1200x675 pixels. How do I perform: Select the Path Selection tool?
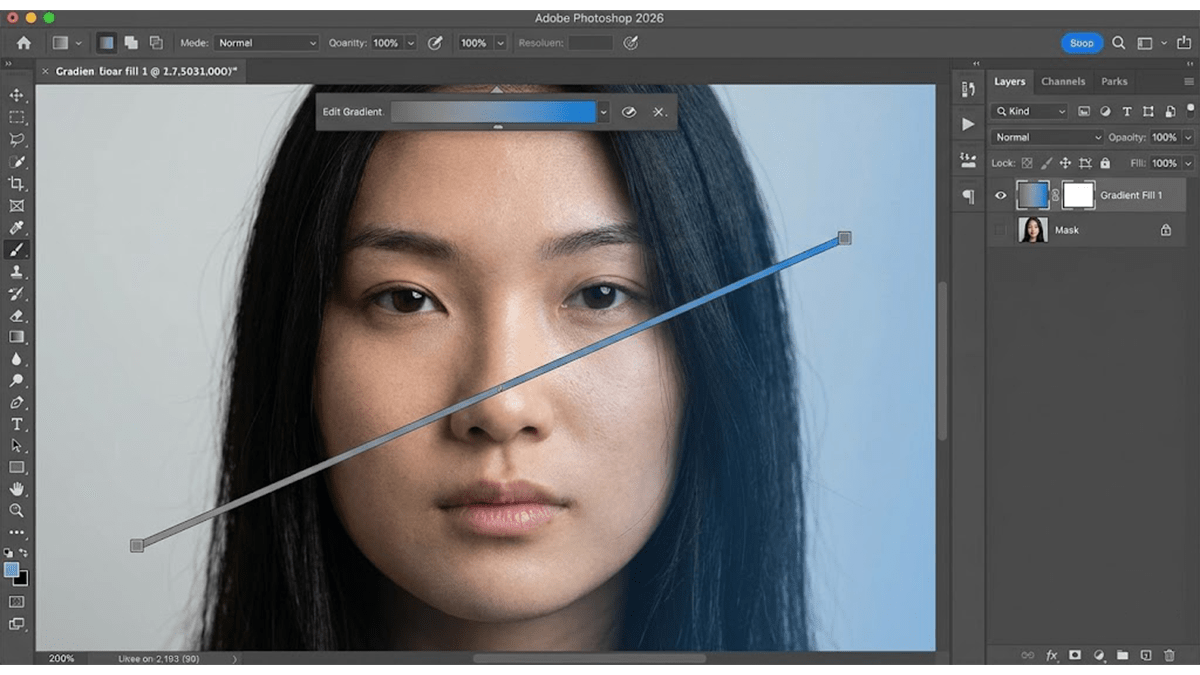click(x=16, y=446)
